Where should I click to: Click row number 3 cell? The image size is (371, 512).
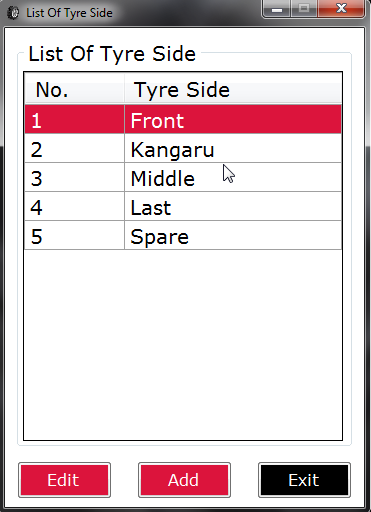[74, 177]
